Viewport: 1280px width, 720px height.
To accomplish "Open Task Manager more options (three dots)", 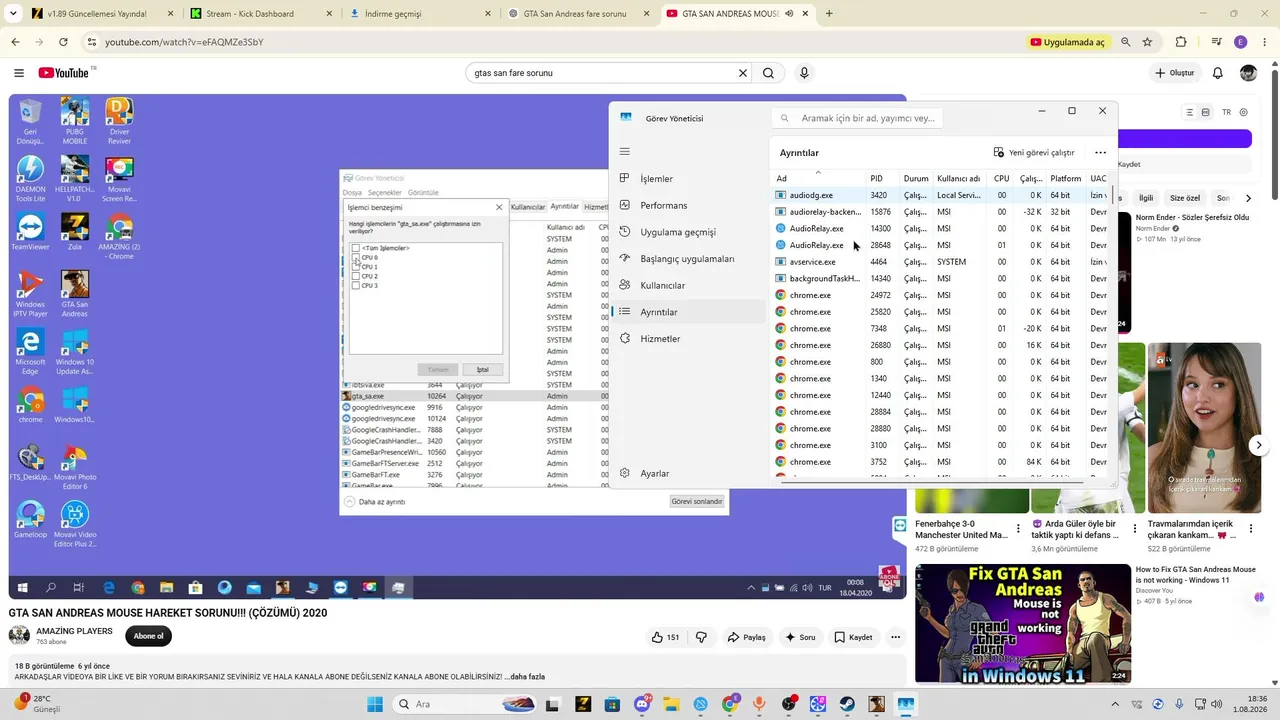I will [1100, 153].
